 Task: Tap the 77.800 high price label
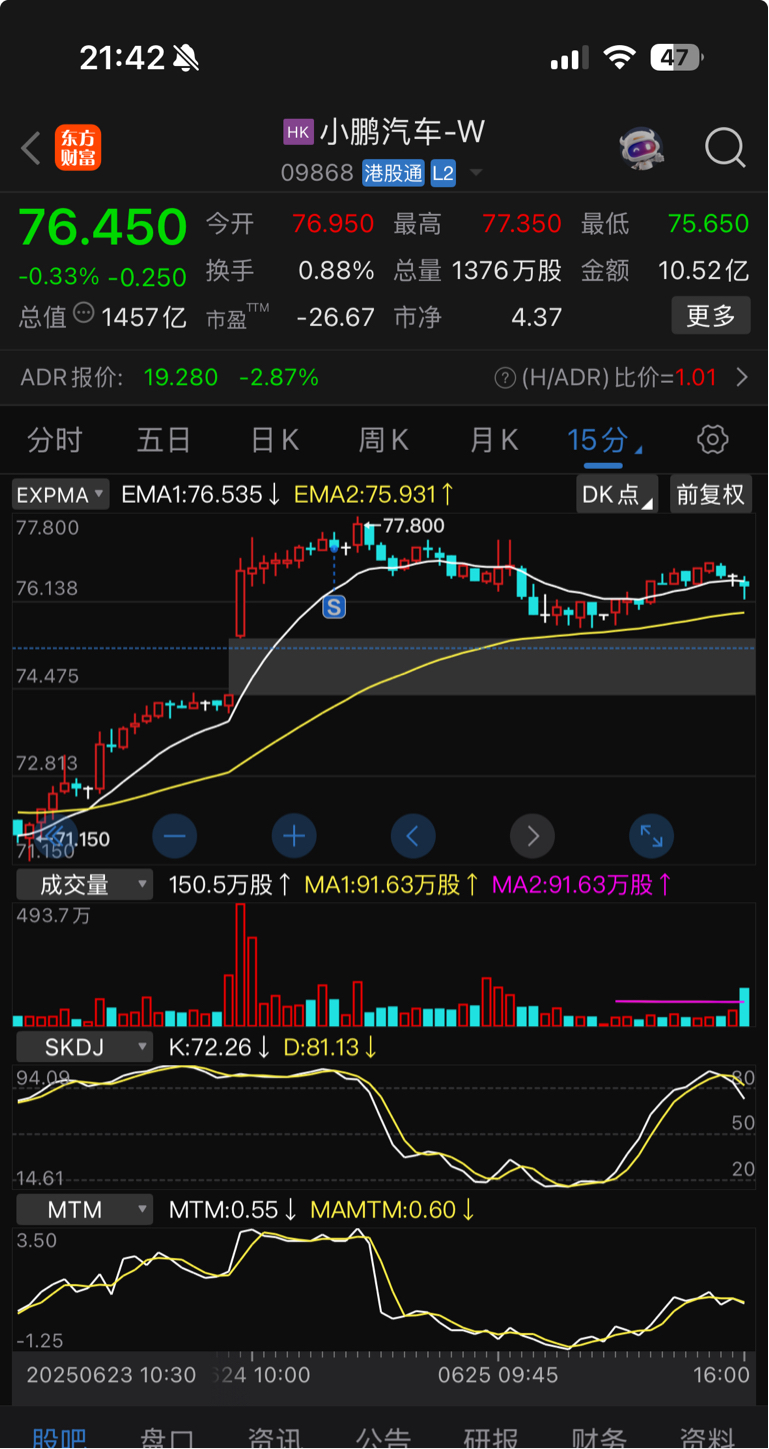pyautogui.click(x=413, y=526)
